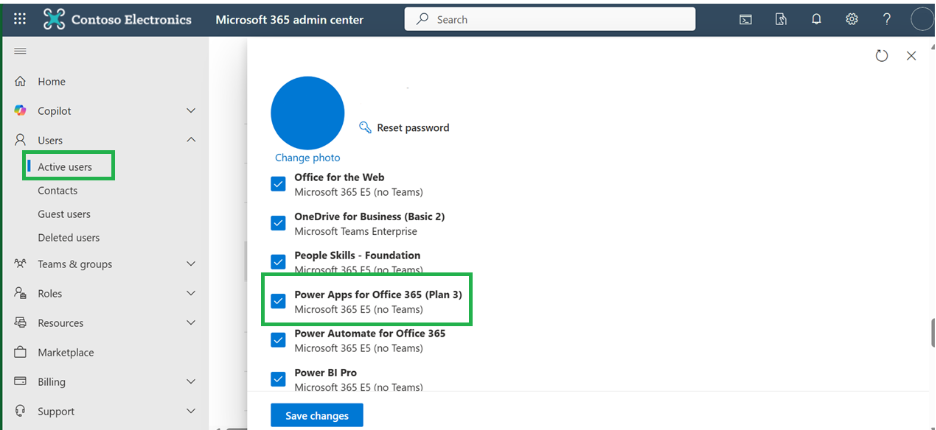Open Deleted users page
Image resolution: width=936 pixels, height=430 pixels.
pos(69,237)
